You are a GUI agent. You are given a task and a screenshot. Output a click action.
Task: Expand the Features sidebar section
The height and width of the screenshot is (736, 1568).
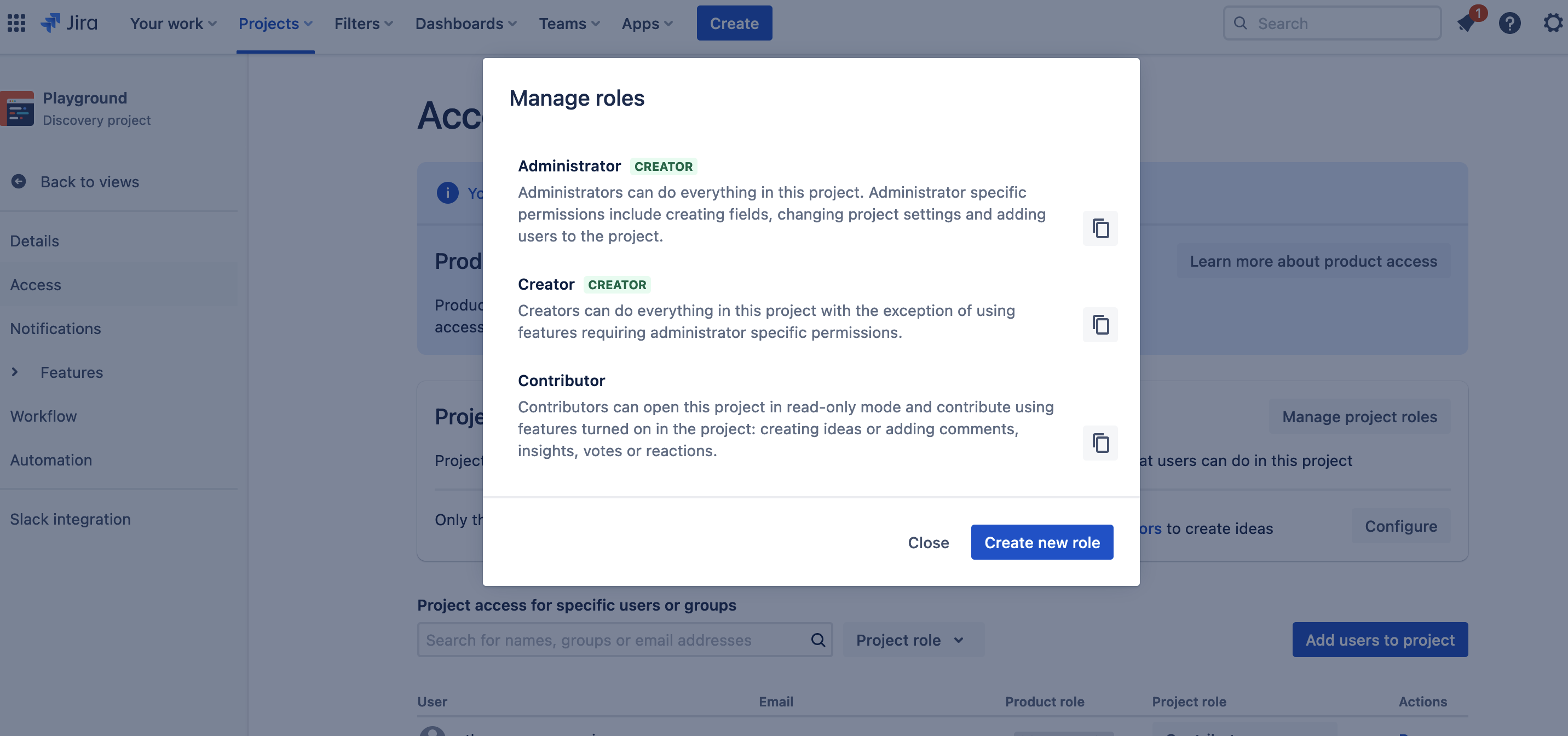pos(15,372)
